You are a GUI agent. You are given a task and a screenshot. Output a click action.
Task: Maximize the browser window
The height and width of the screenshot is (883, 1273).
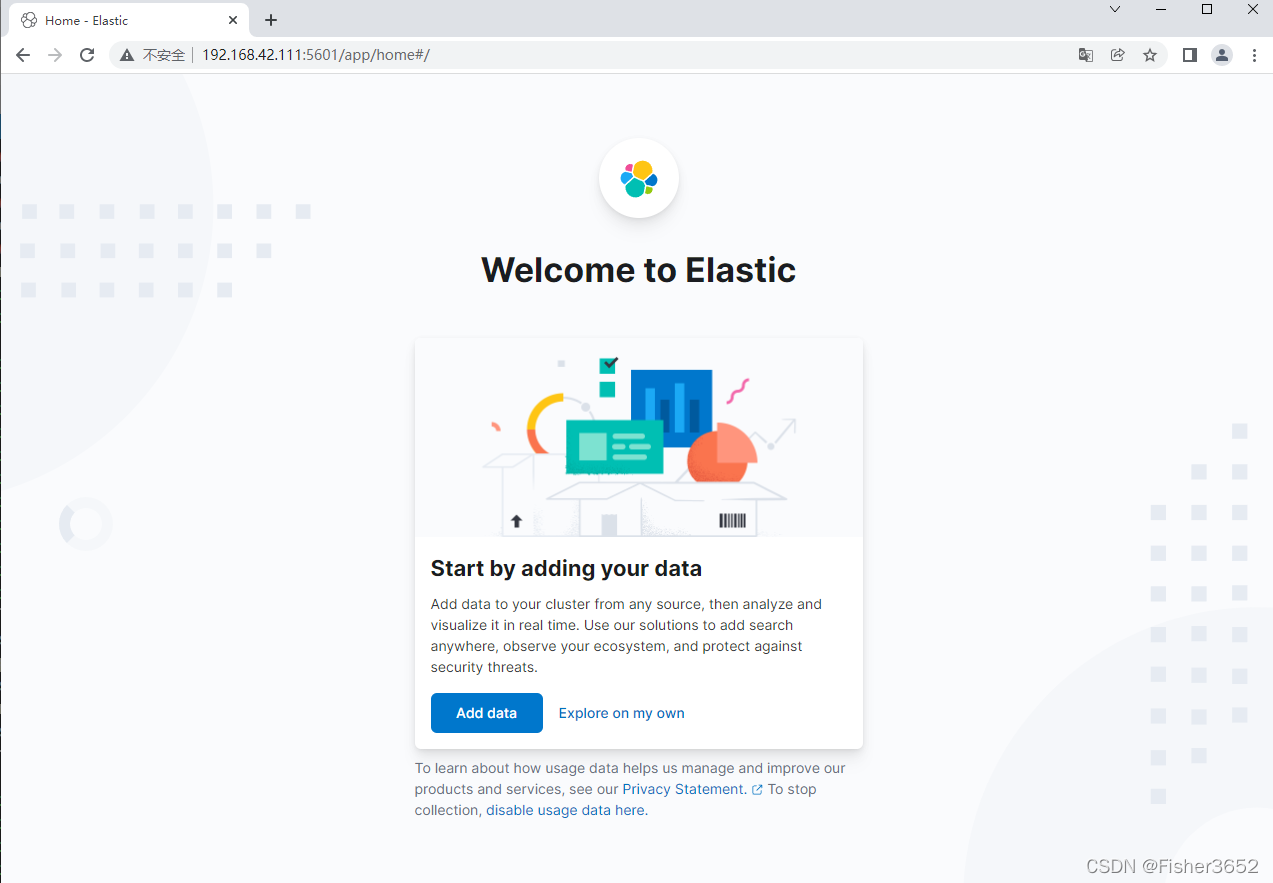[1207, 9]
